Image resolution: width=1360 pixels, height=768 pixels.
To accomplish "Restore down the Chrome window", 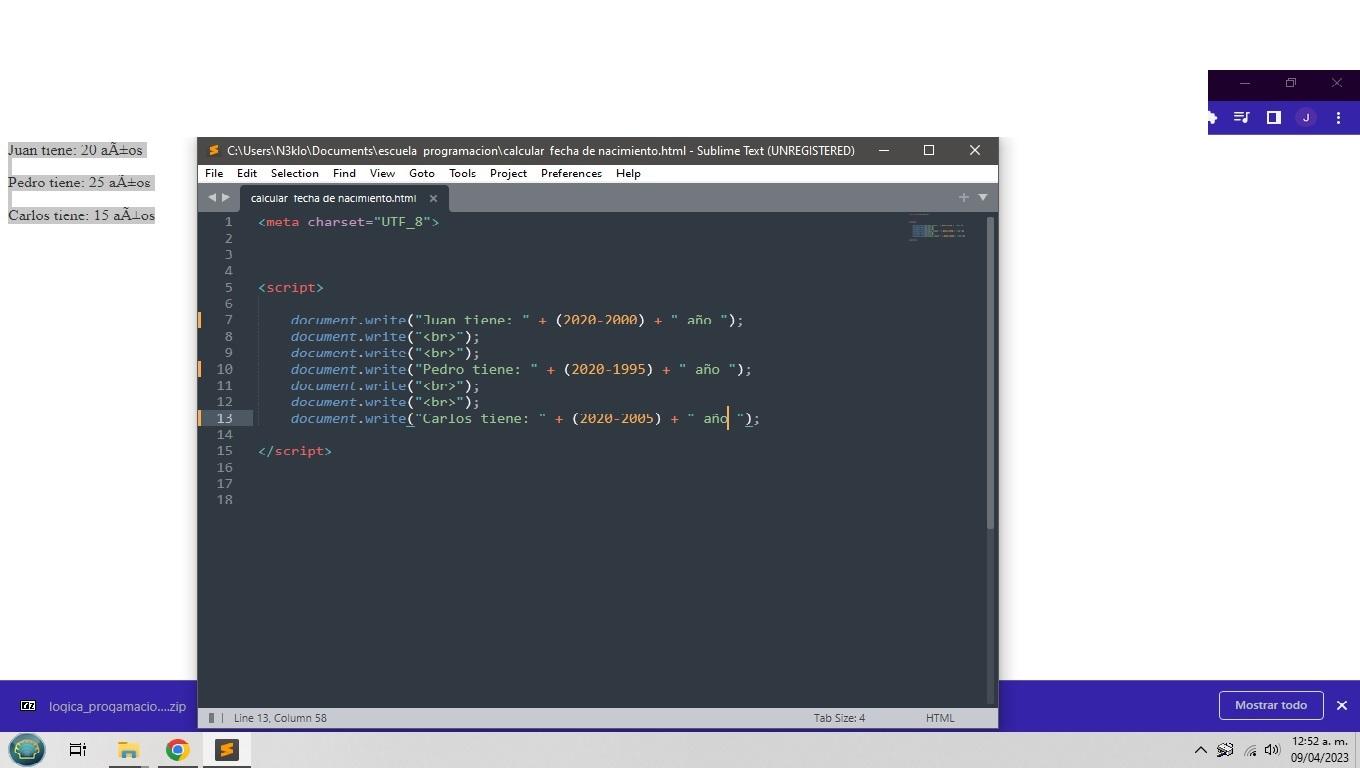I will pyautogui.click(x=1291, y=83).
